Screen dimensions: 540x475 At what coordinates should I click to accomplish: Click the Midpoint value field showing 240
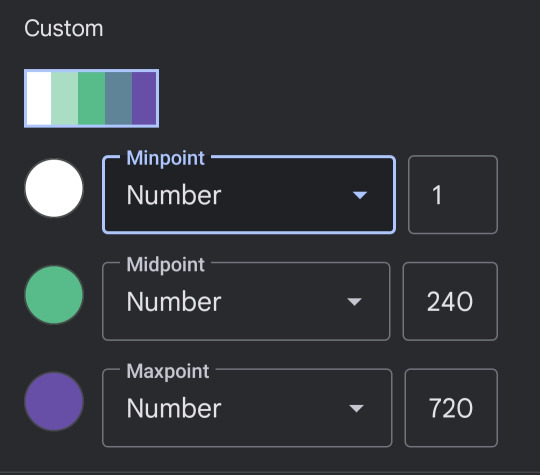coord(450,301)
